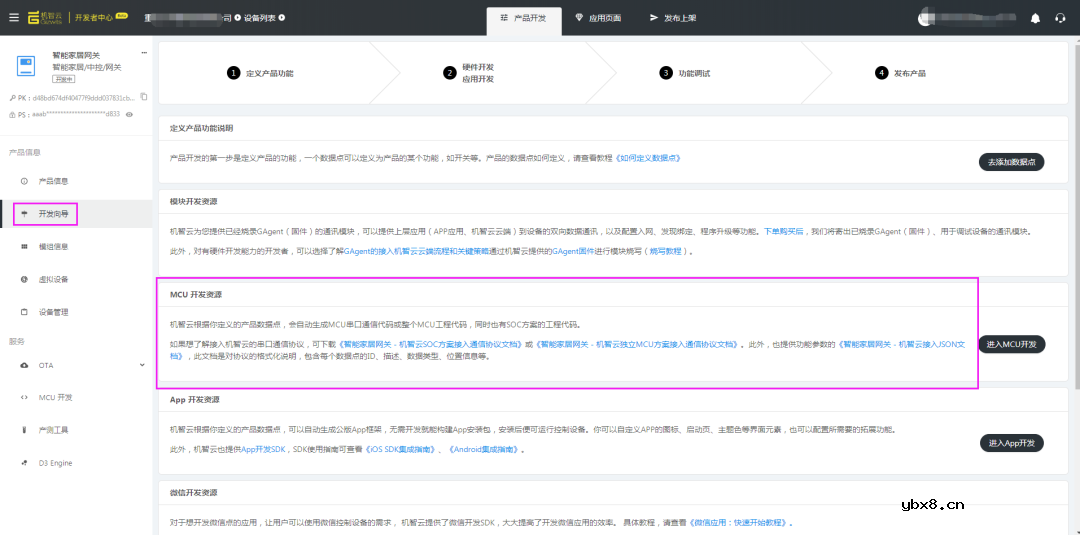1080x535 pixels.
Task: Click the 产品信息 sidebar icon
Action: click(24, 181)
